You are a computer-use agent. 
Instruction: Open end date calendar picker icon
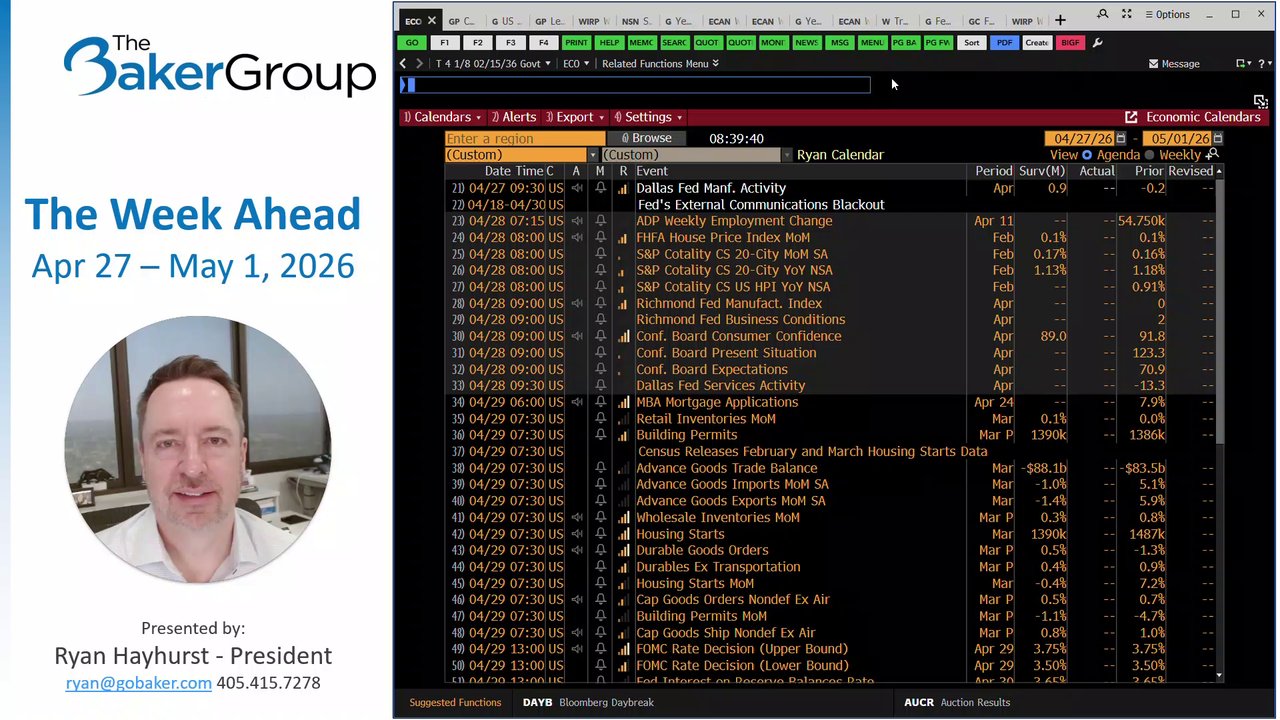coord(1217,138)
